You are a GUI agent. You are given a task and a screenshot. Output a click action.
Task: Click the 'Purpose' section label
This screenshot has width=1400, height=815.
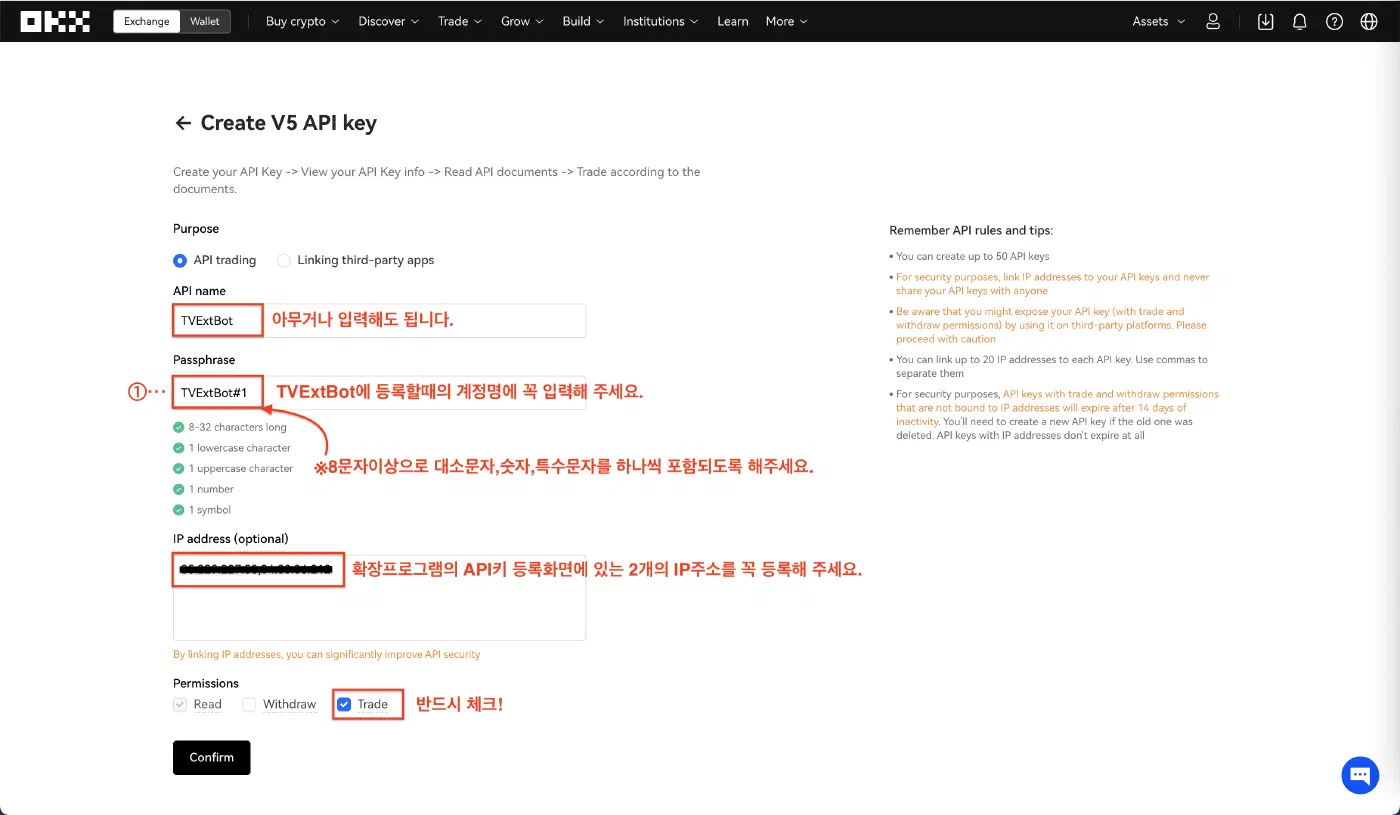pos(196,229)
